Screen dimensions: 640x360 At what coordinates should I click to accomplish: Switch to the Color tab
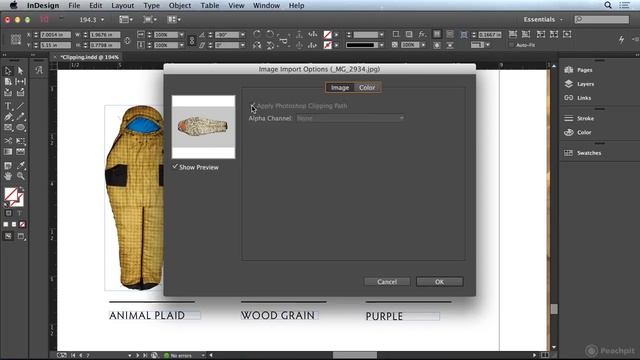pyautogui.click(x=367, y=87)
